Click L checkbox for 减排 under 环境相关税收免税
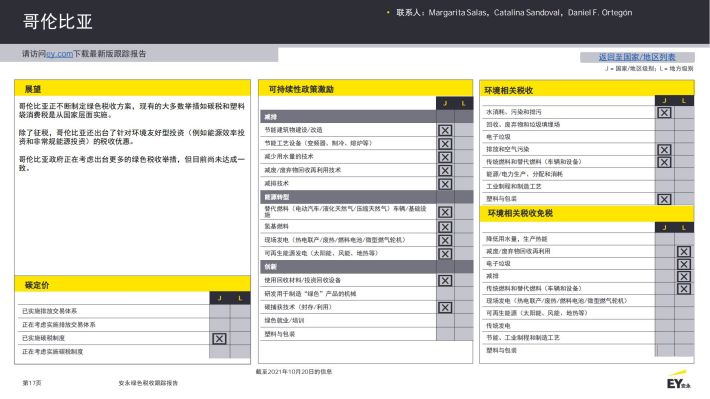The image size is (710, 399). [684, 276]
